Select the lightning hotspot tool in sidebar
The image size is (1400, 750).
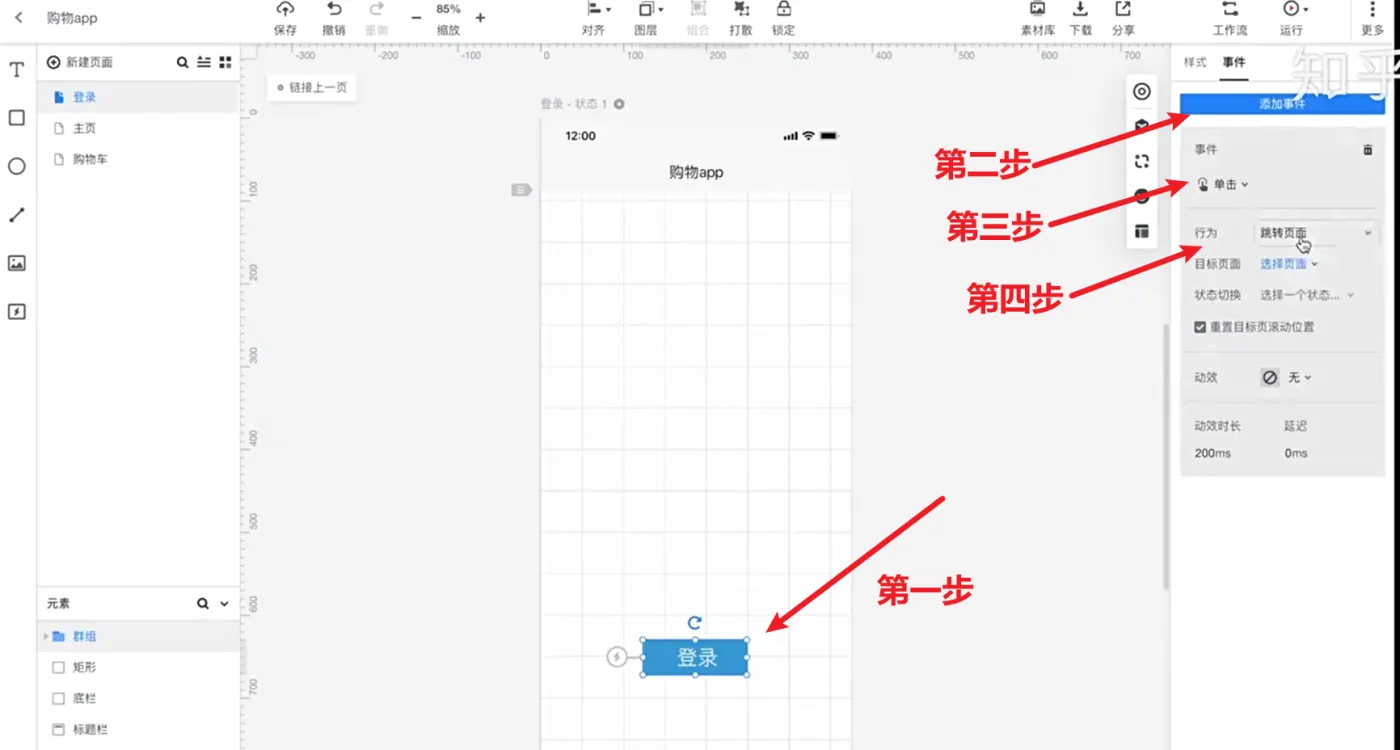pyautogui.click(x=16, y=311)
